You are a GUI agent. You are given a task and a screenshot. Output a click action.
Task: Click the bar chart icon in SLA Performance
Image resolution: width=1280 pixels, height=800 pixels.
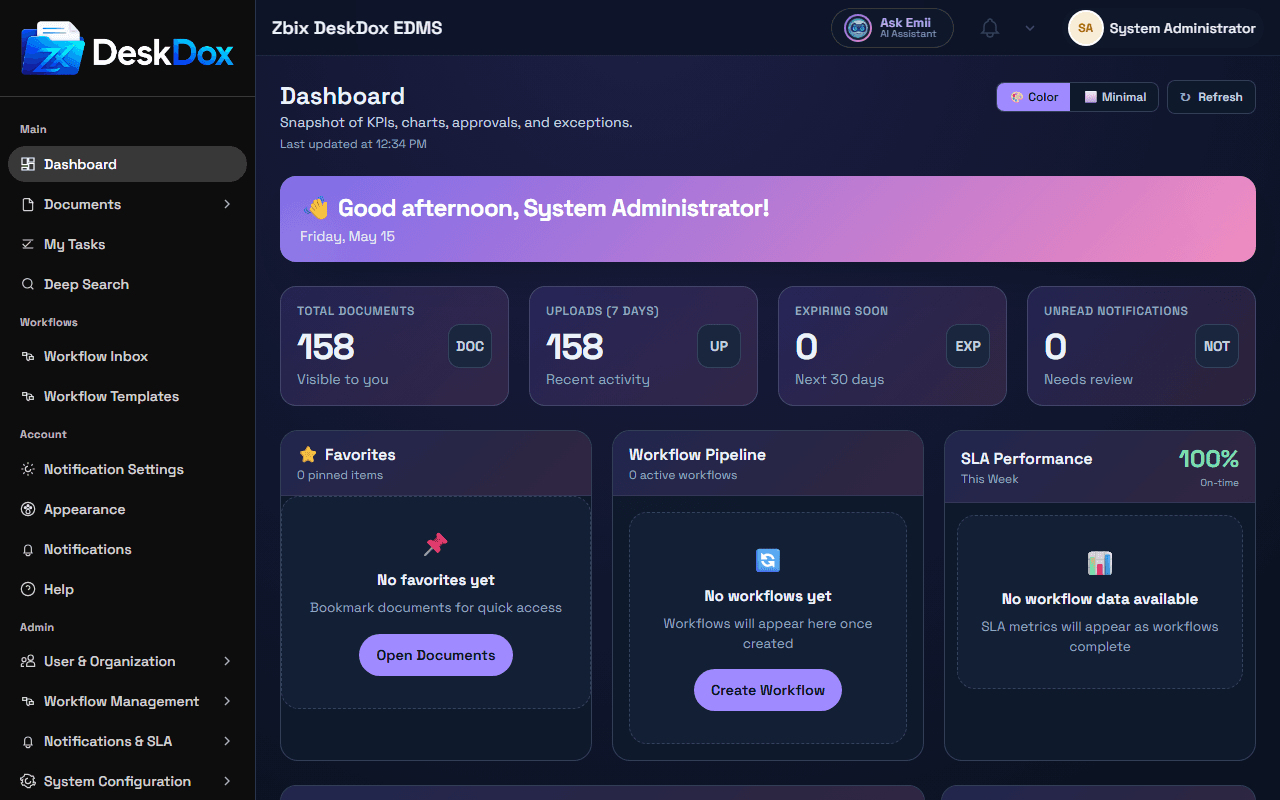coord(1100,563)
